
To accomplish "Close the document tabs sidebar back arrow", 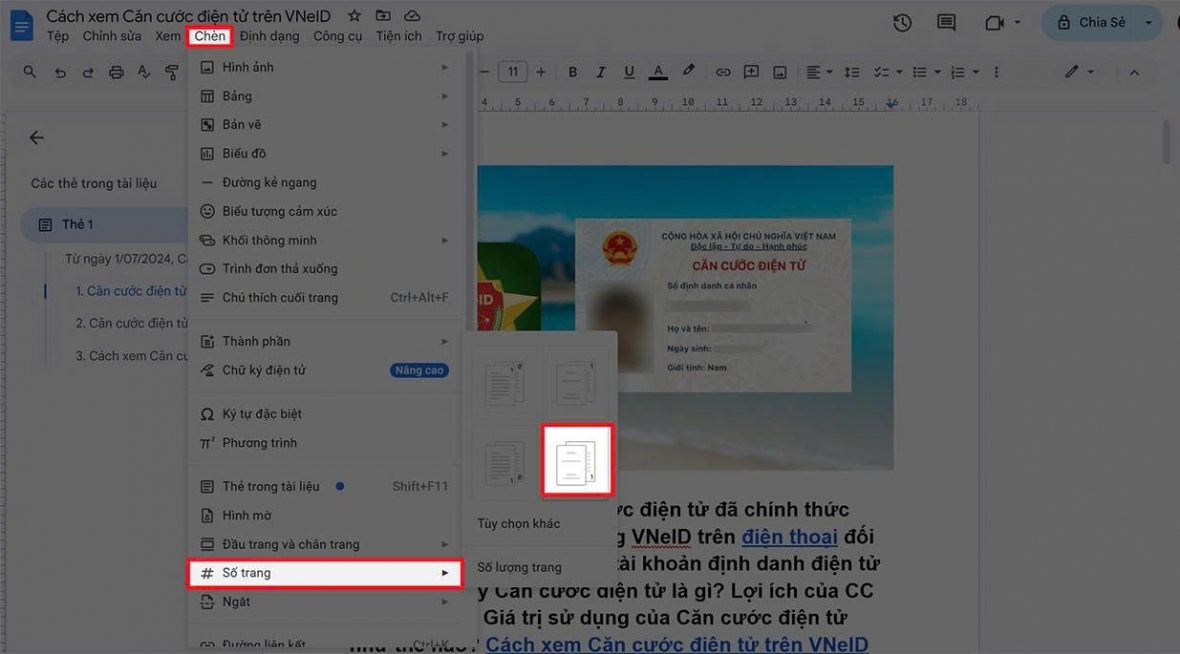I will pos(36,138).
